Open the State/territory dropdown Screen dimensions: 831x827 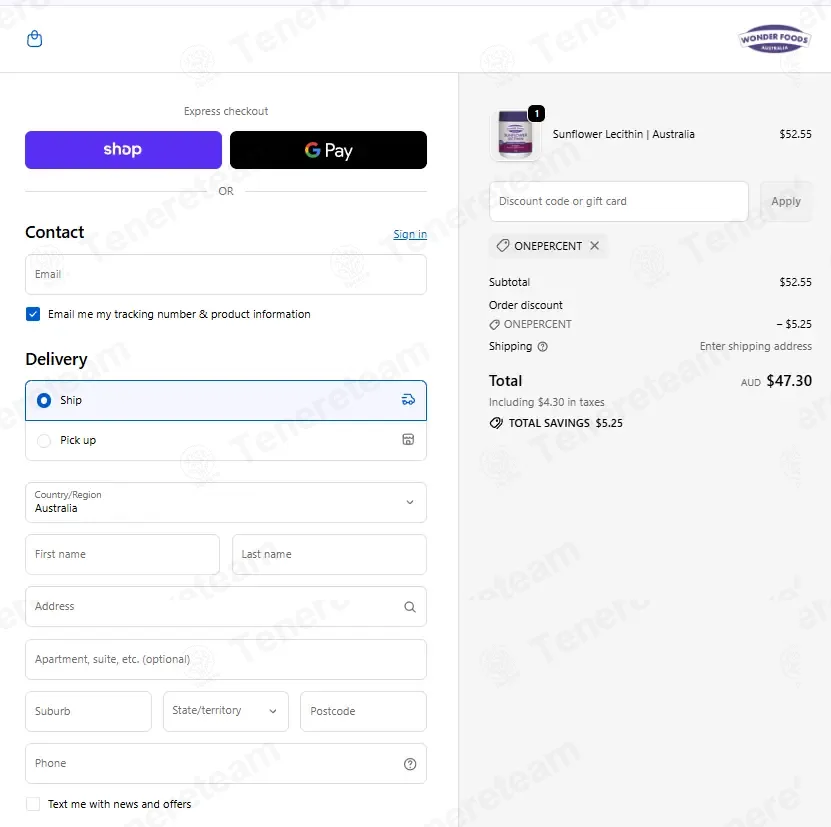226,711
